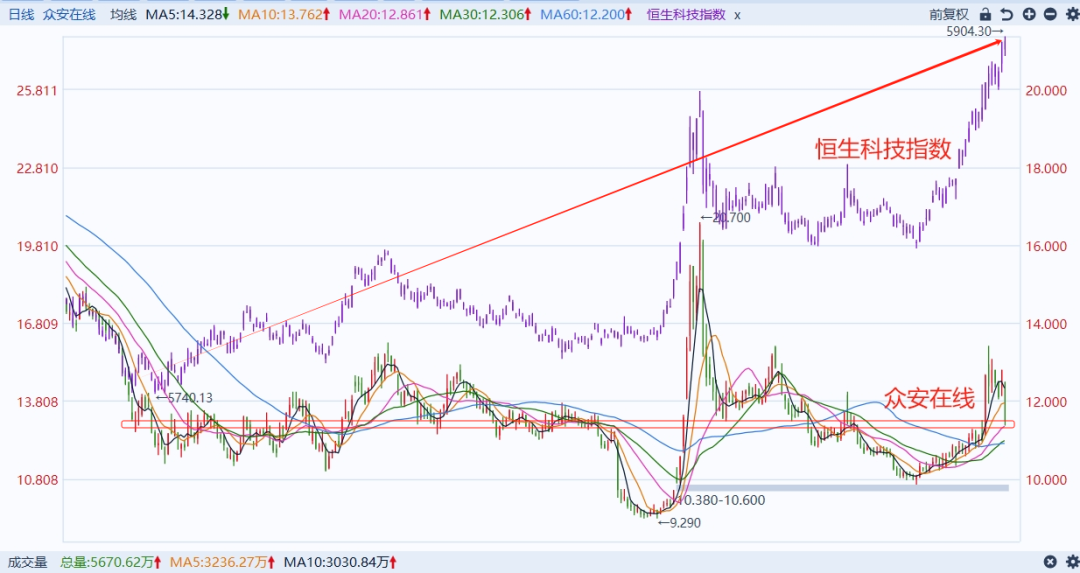Viewport: 1080px width, 573px height.
Task: Click the volume MA10:3030.84万 value
Action: click(340, 562)
